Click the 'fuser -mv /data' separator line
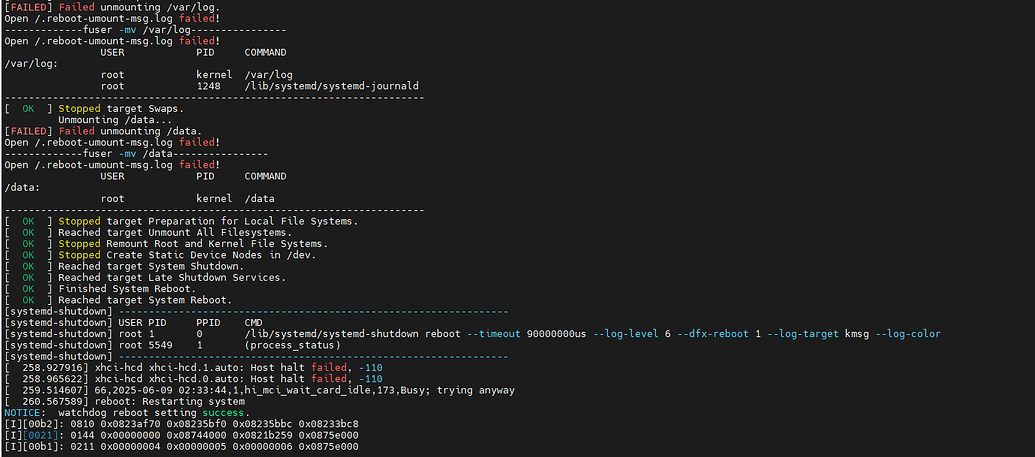The height and width of the screenshot is (457, 1035). (135, 154)
